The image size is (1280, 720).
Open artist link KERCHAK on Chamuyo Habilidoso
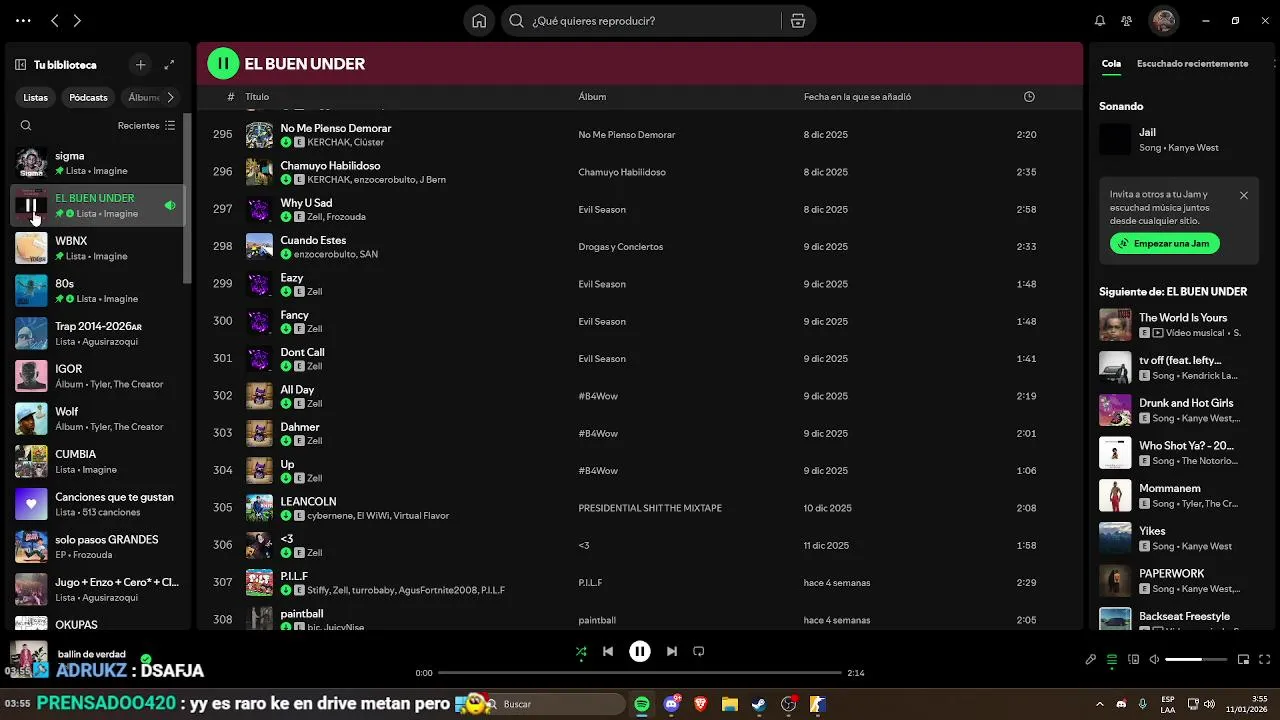(x=328, y=180)
